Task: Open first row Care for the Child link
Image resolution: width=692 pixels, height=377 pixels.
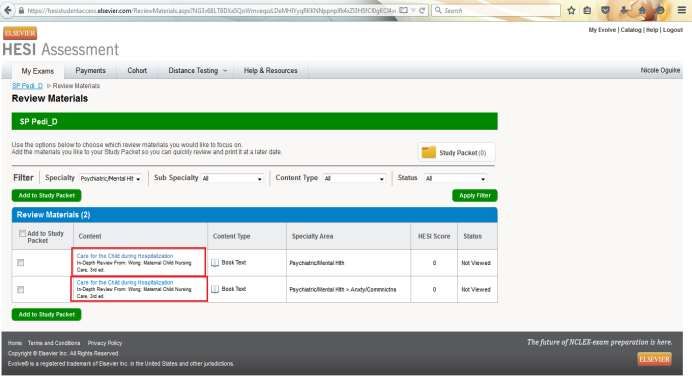Action: [125, 256]
